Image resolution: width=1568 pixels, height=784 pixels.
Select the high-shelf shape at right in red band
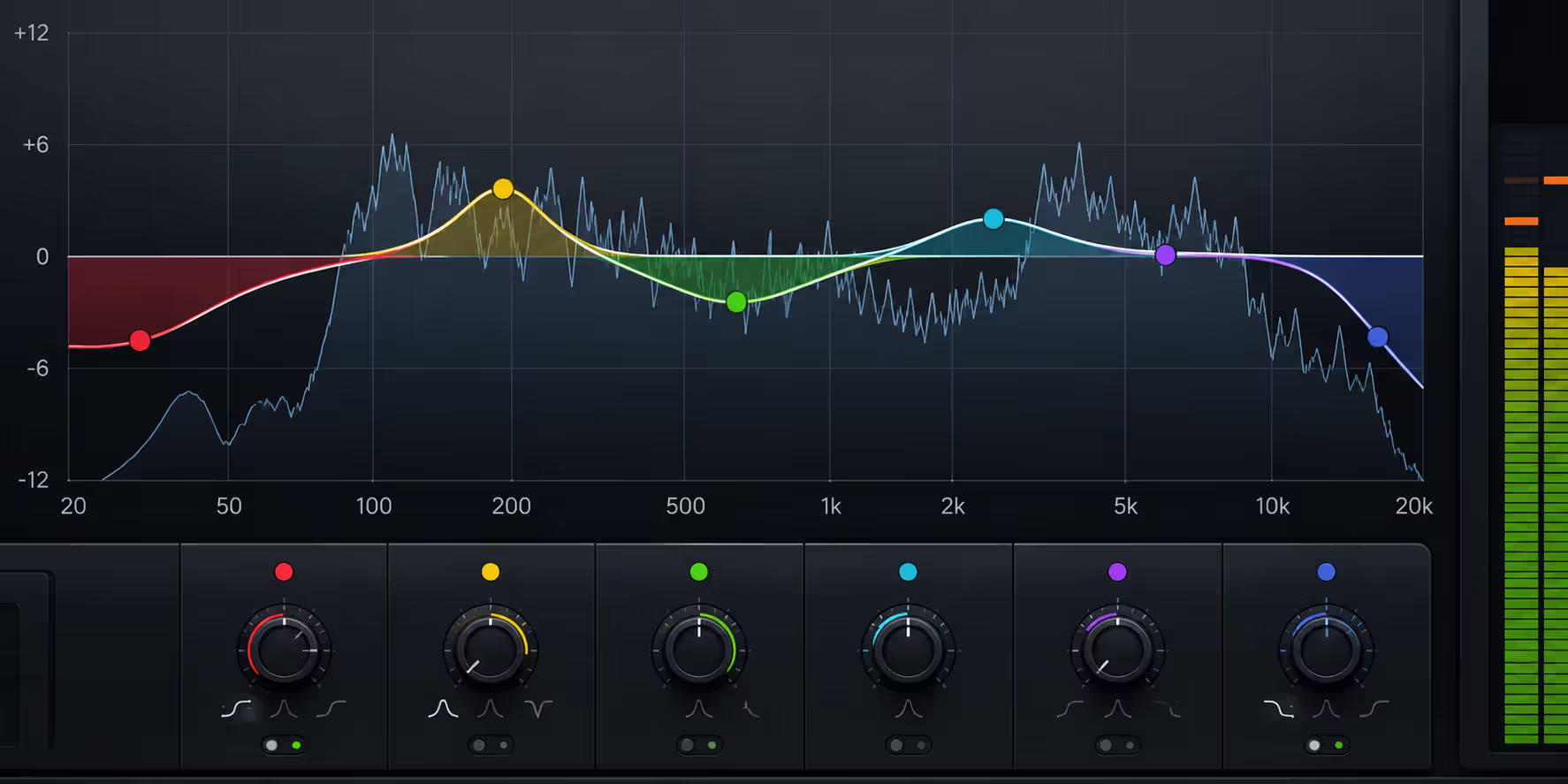(x=331, y=708)
